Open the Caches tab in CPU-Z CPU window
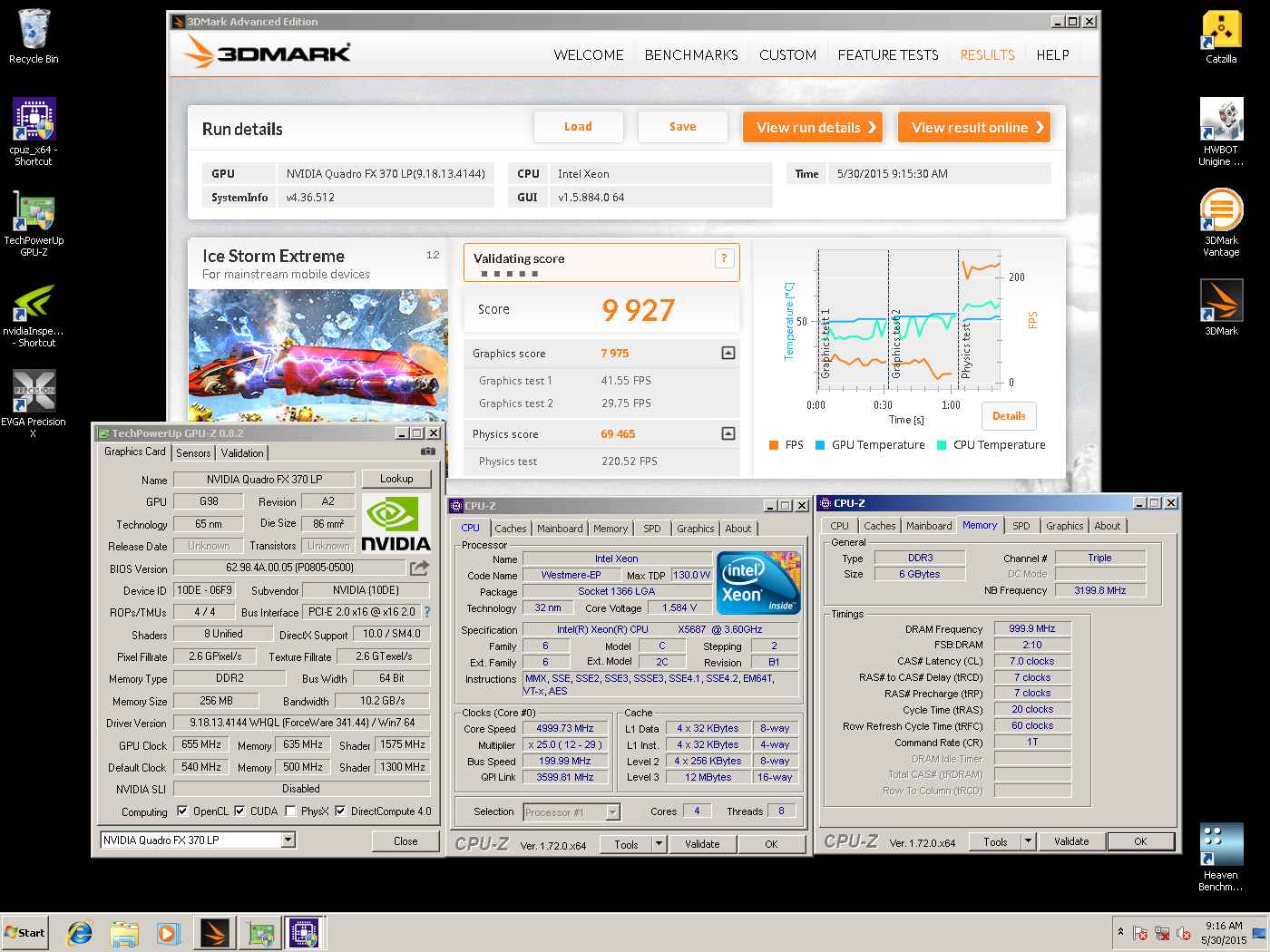 (510, 529)
